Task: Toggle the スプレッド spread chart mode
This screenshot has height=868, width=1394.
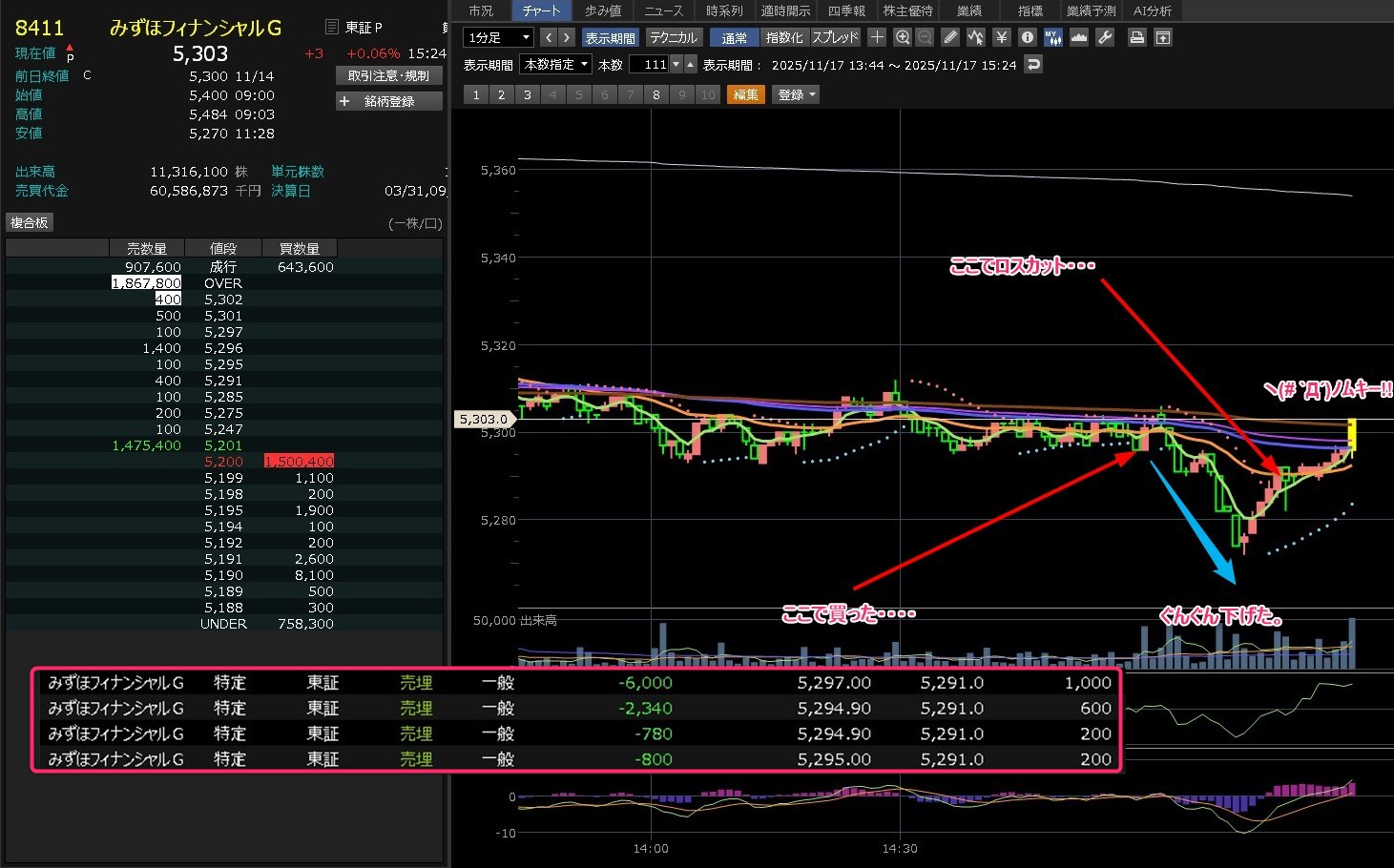Action: [835, 37]
